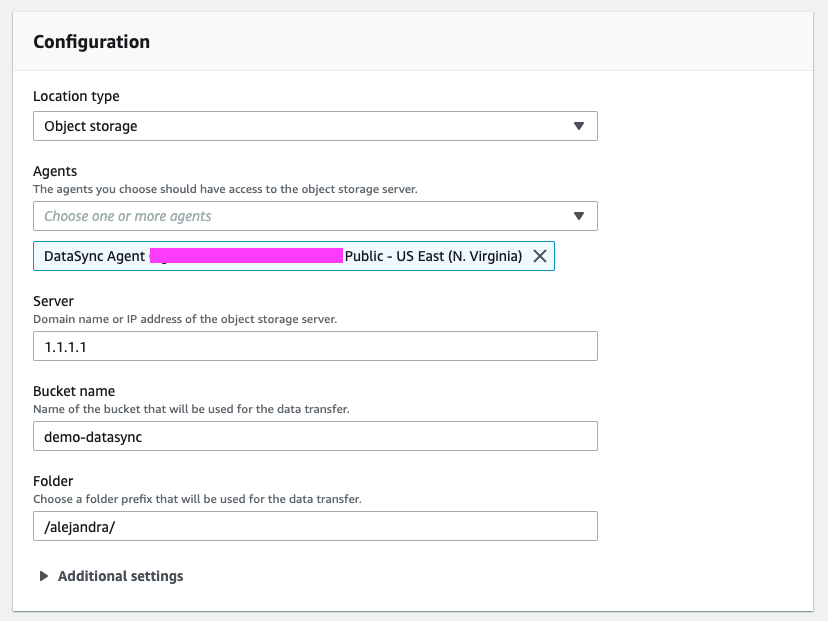828x621 pixels.
Task: Click the Server field containing 1.1.1.1
Action: pyautogui.click(x=315, y=346)
